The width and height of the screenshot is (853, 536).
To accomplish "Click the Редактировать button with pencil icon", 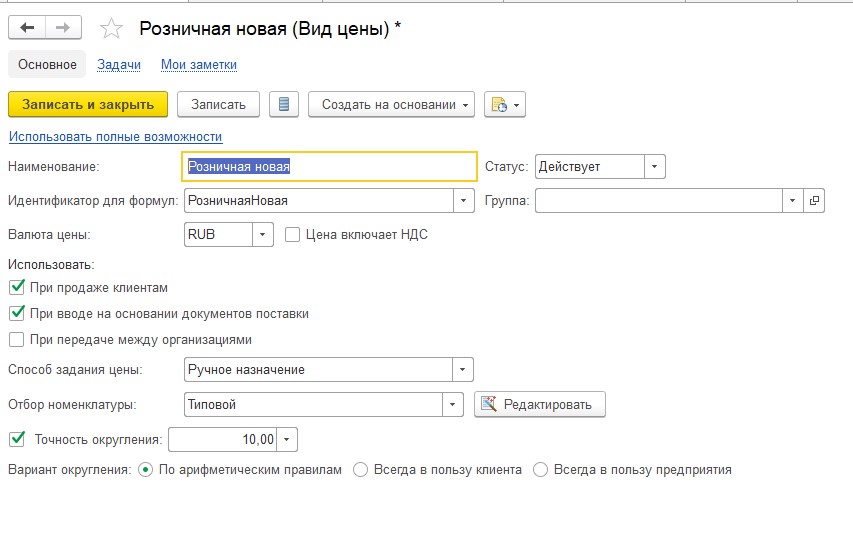I will pyautogui.click(x=540, y=404).
